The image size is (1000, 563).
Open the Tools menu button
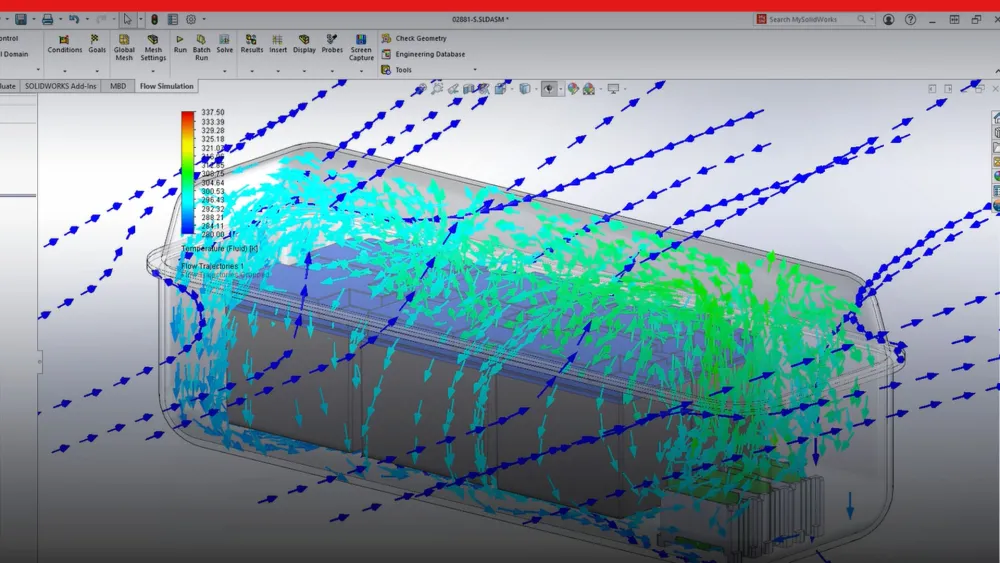tap(397, 70)
